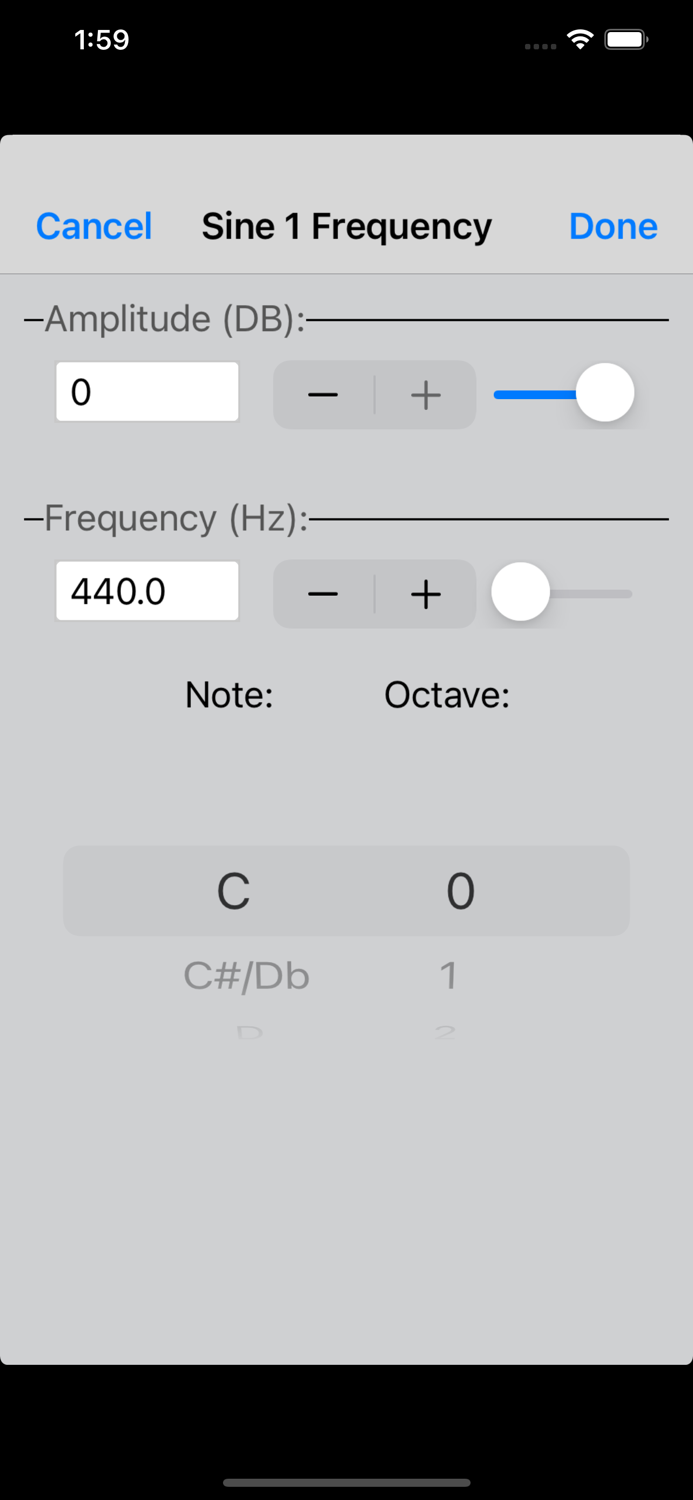Tap the amplitude value field showing 0
The width and height of the screenshot is (693, 1500).
(147, 391)
